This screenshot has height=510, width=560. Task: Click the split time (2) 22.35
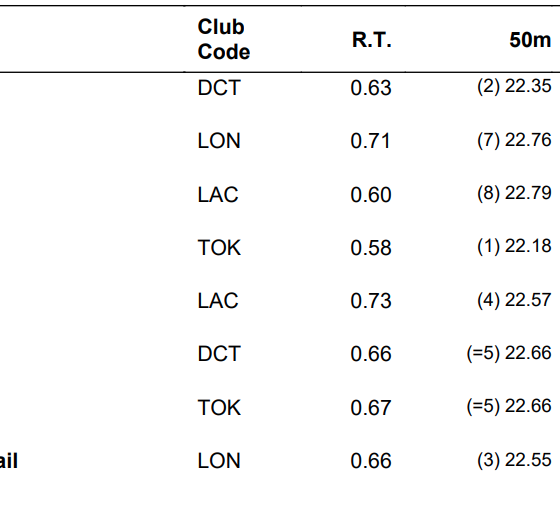coord(514,86)
